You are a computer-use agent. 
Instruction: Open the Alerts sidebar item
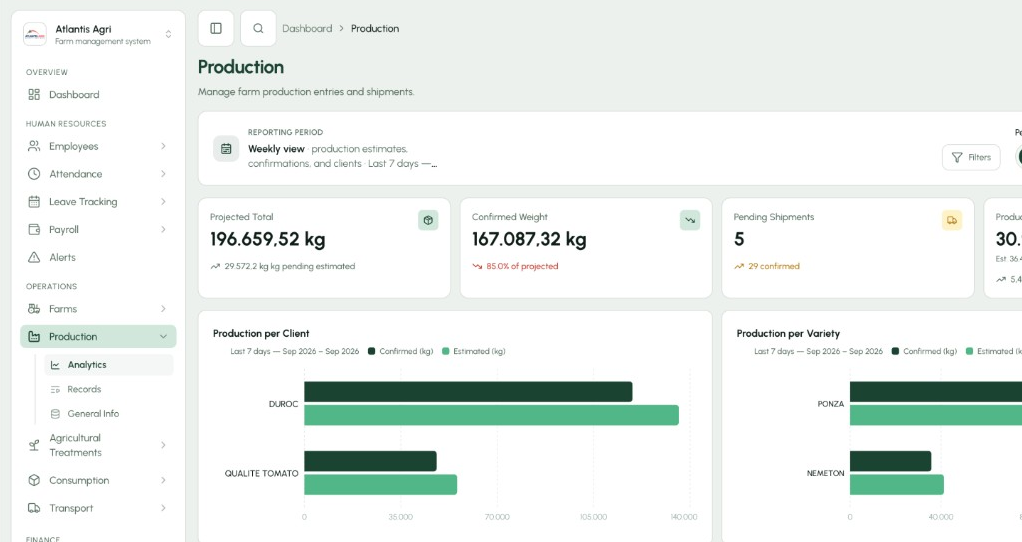(98, 257)
